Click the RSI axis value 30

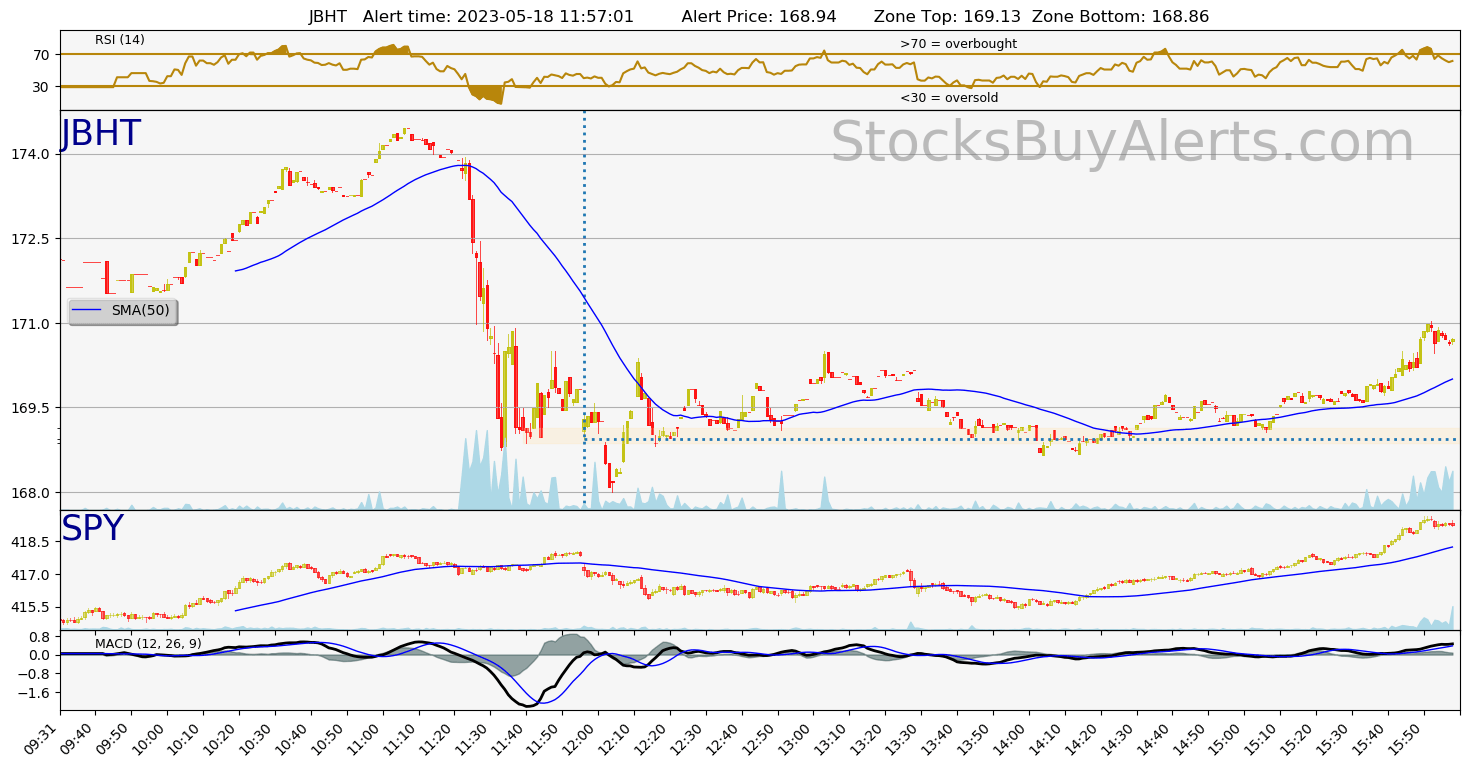[x=41, y=87]
